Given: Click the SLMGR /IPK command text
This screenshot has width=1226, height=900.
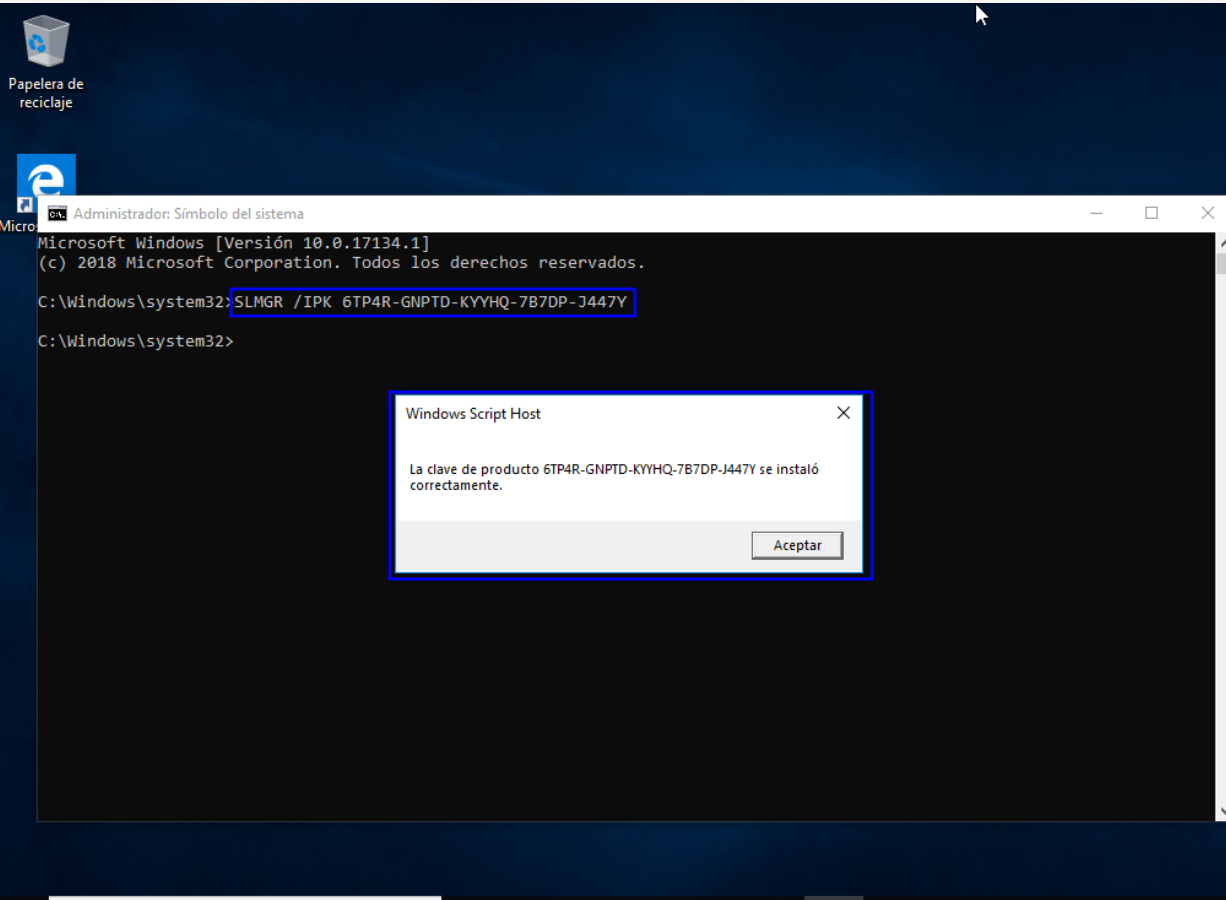Looking at the screenshot, I should point(432,301).
